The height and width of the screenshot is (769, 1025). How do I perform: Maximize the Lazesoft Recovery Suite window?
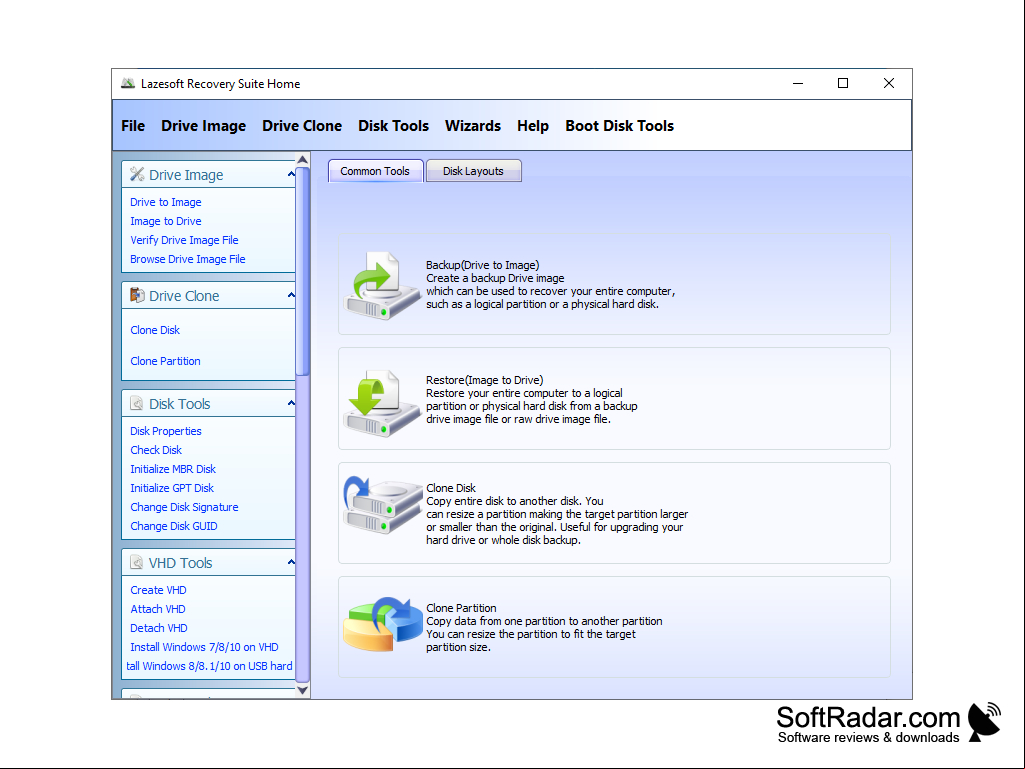(x=843, y=83)
